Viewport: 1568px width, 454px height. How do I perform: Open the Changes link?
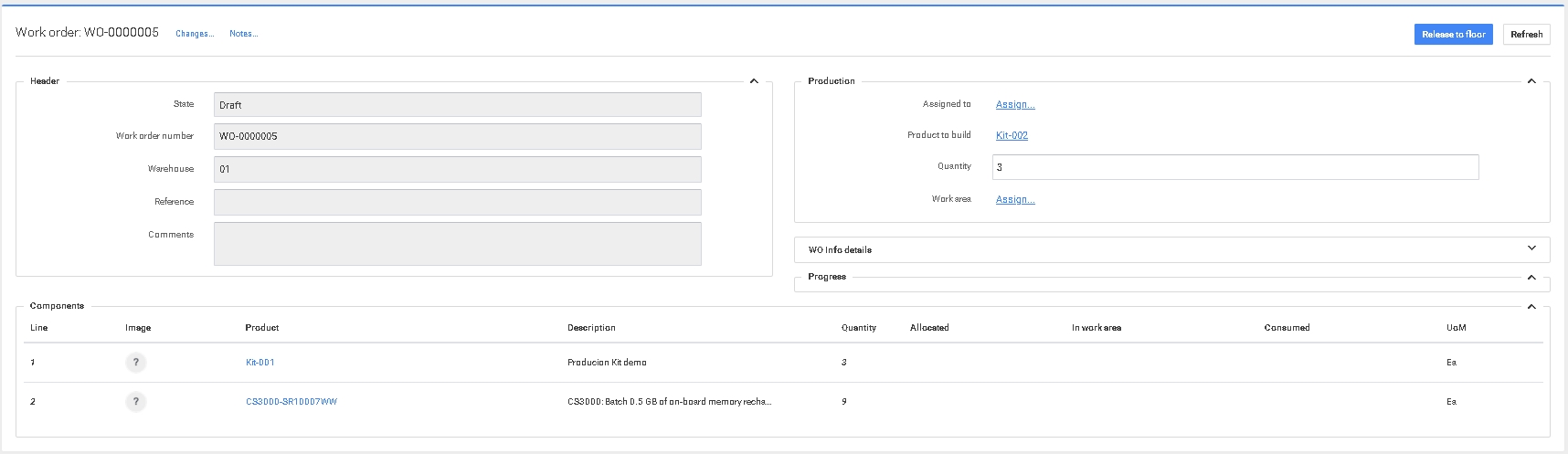click(195, 34)
